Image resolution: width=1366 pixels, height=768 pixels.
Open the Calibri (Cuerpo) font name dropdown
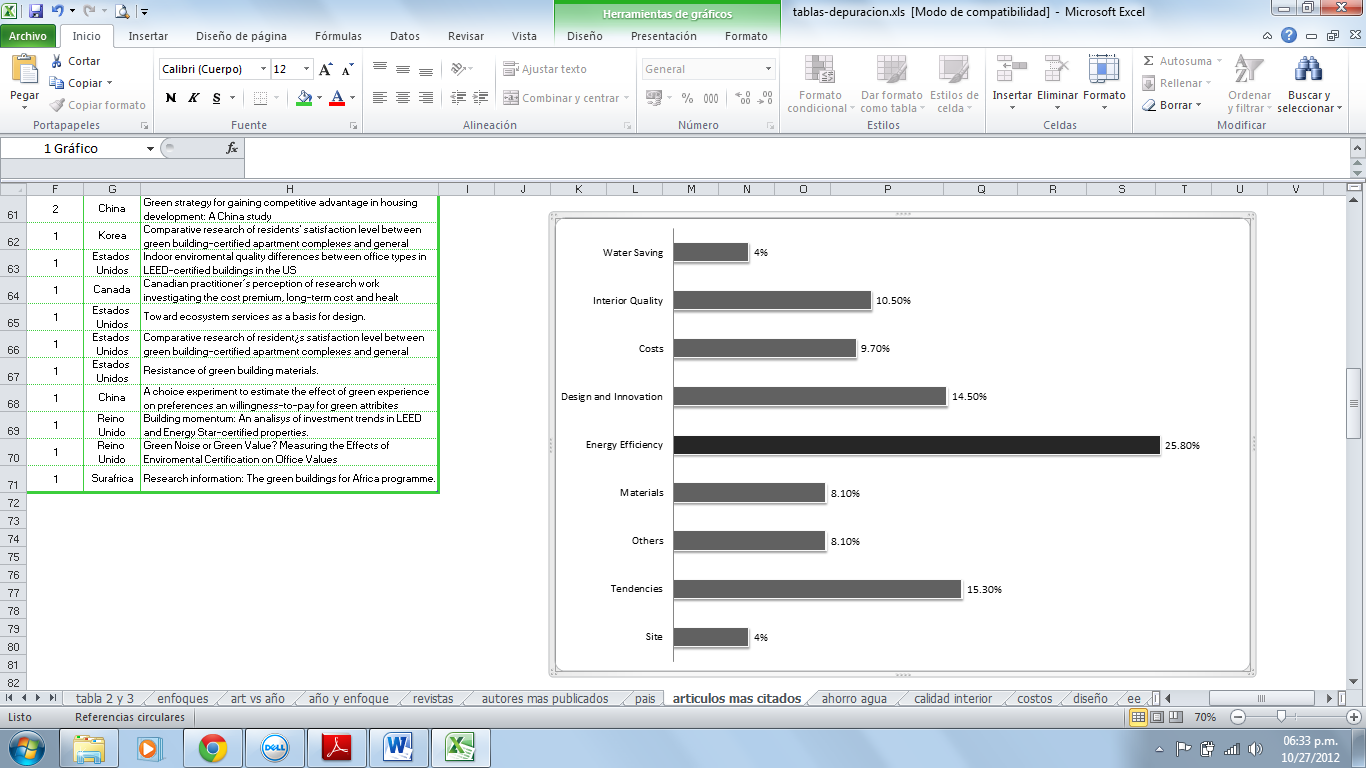coord(264,69)
